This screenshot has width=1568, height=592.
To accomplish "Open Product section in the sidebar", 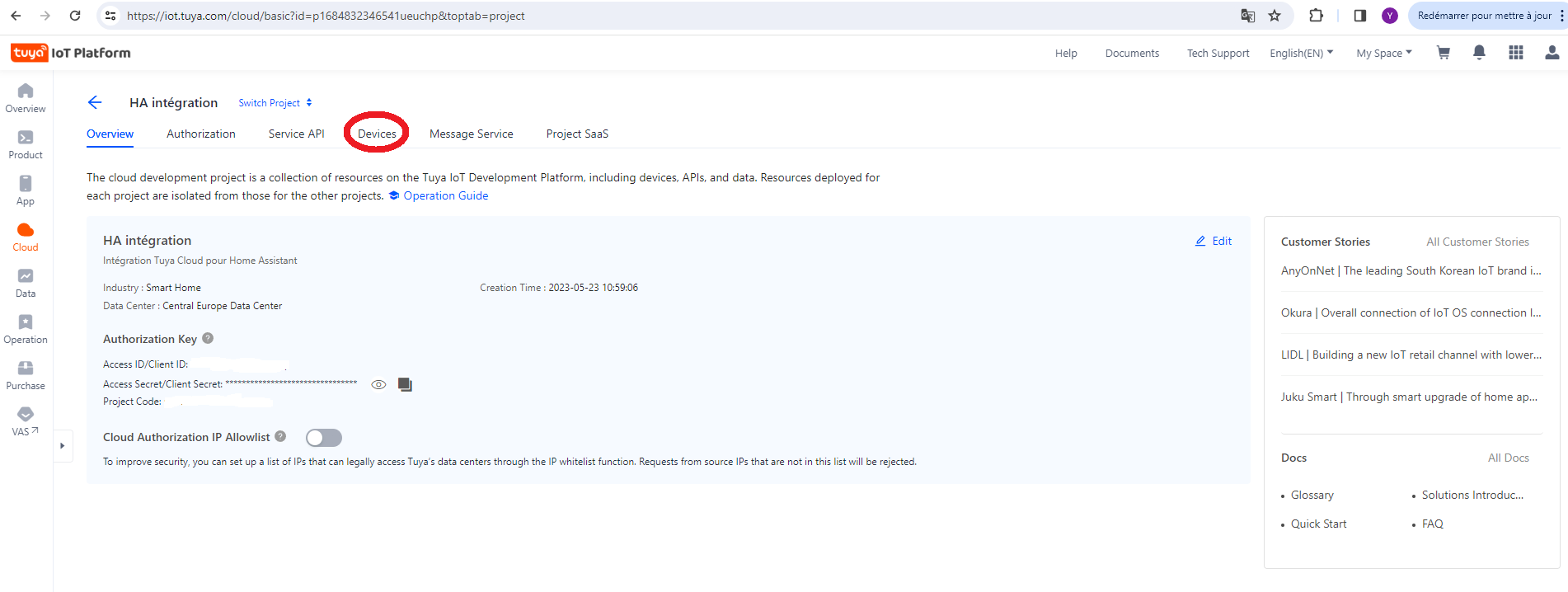I will click(x=26, y=144).
